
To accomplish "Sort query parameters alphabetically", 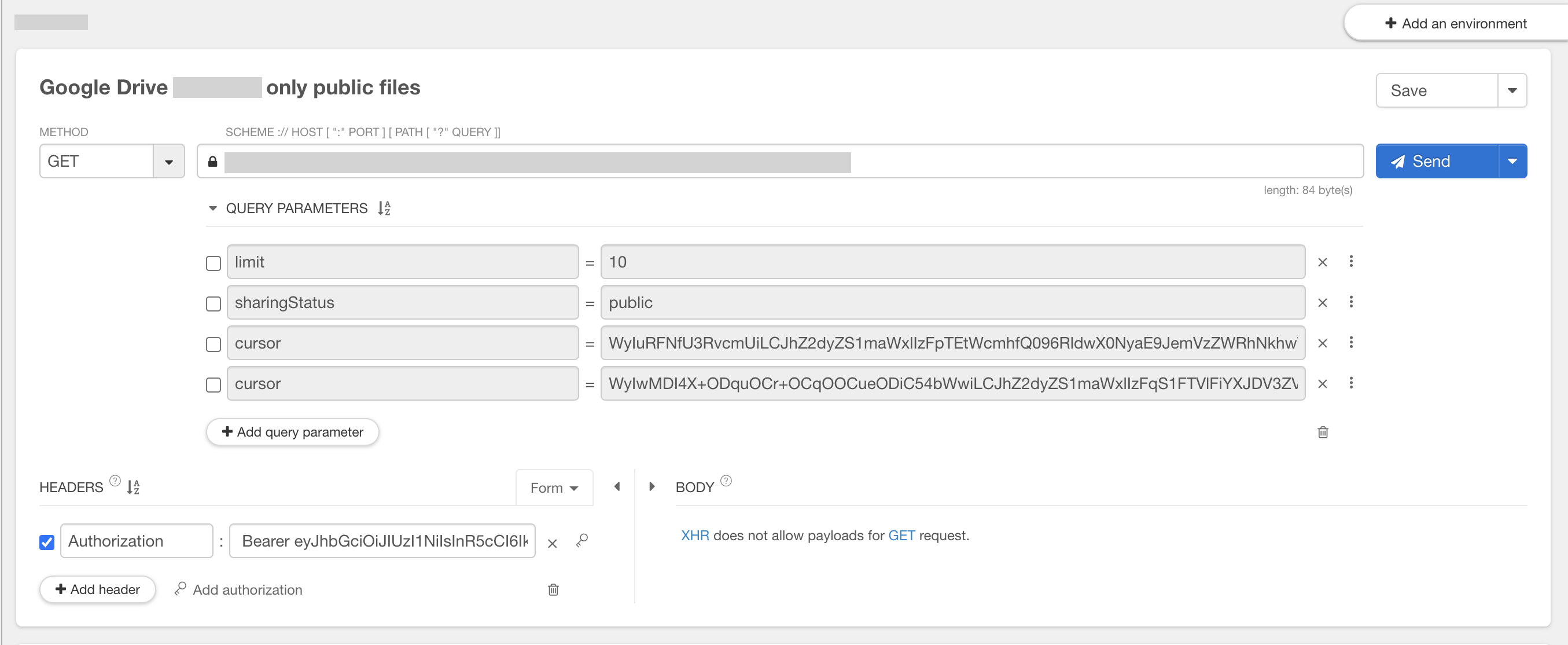I will pos(384,208).
